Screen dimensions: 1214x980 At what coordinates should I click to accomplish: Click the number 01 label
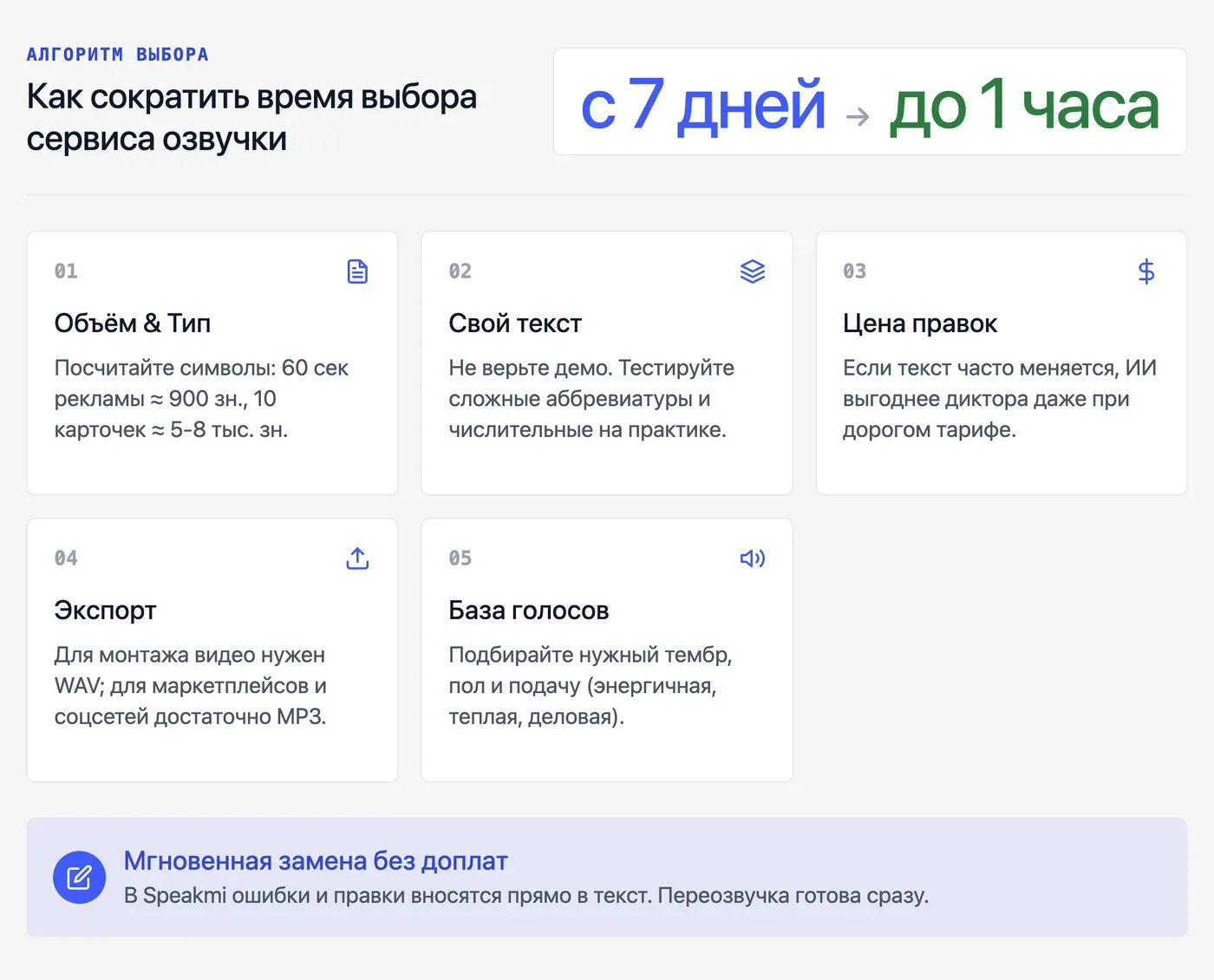pyautogui.click(x=66, y=271)
